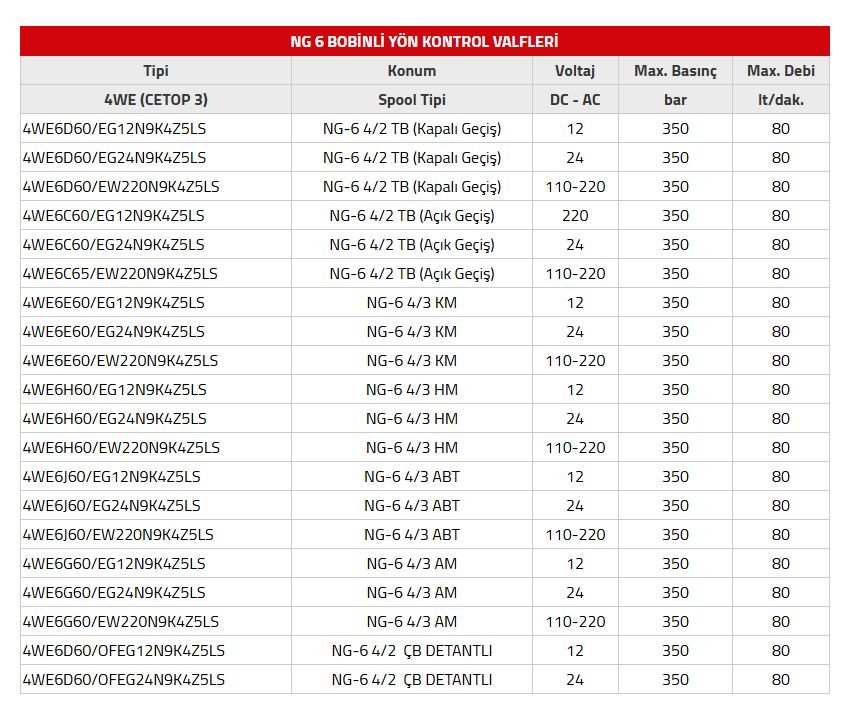Select the Tipi column header
Screen dimensions: 852x725
[156, 71]
